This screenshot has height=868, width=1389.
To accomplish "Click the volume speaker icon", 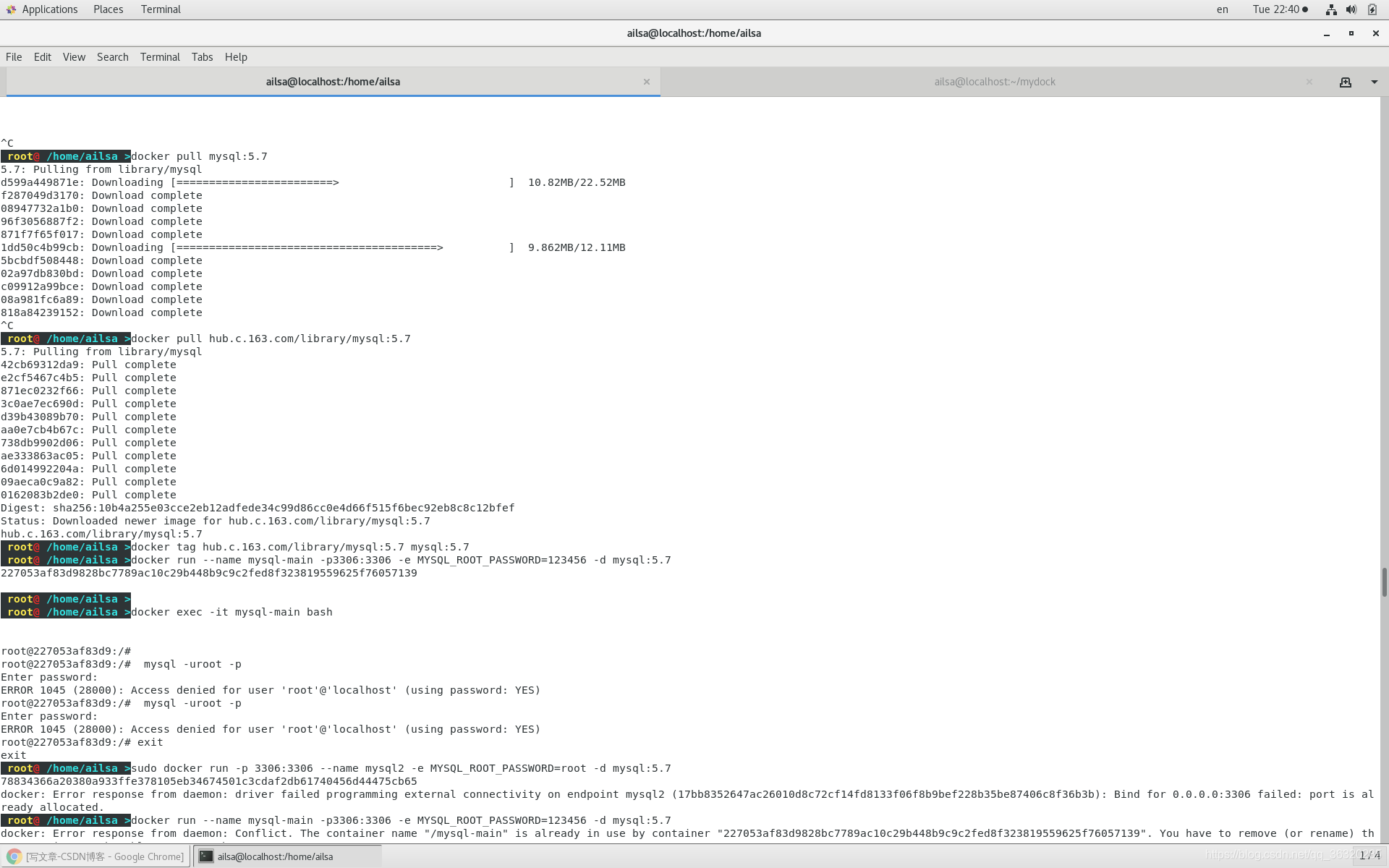I will coord(1351,9).
